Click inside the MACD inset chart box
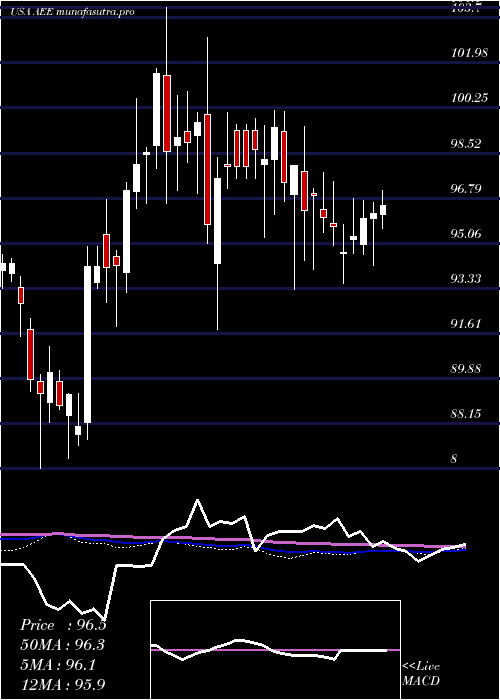500x700 pixels. click(x=275, y=650)
